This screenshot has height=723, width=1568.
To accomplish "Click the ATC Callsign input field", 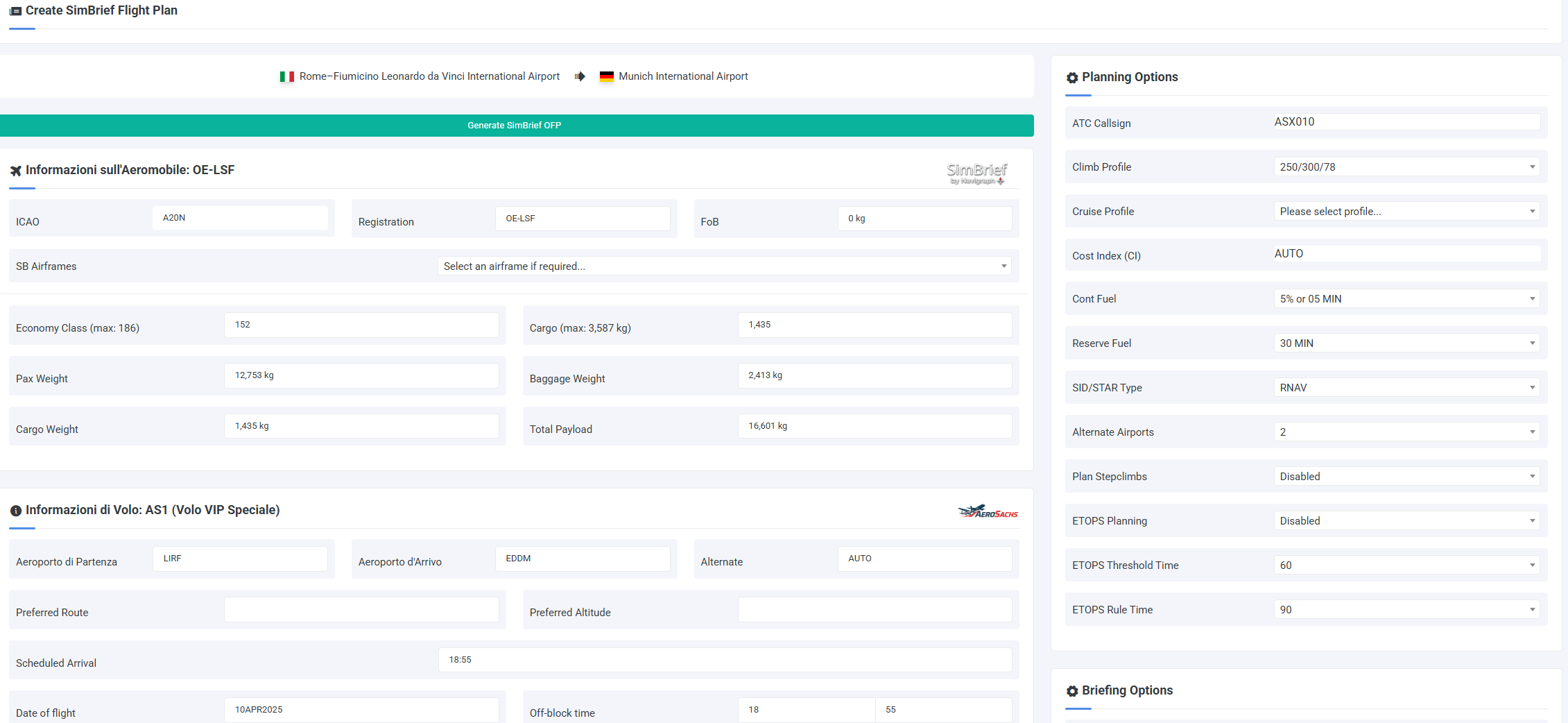I will click(1406, 122).
